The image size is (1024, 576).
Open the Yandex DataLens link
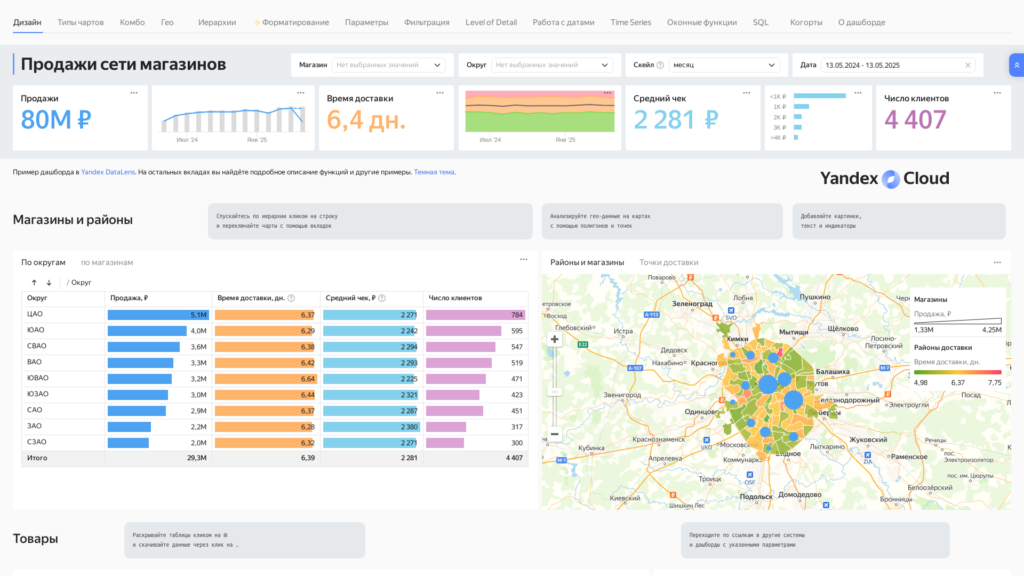point(106,172)
